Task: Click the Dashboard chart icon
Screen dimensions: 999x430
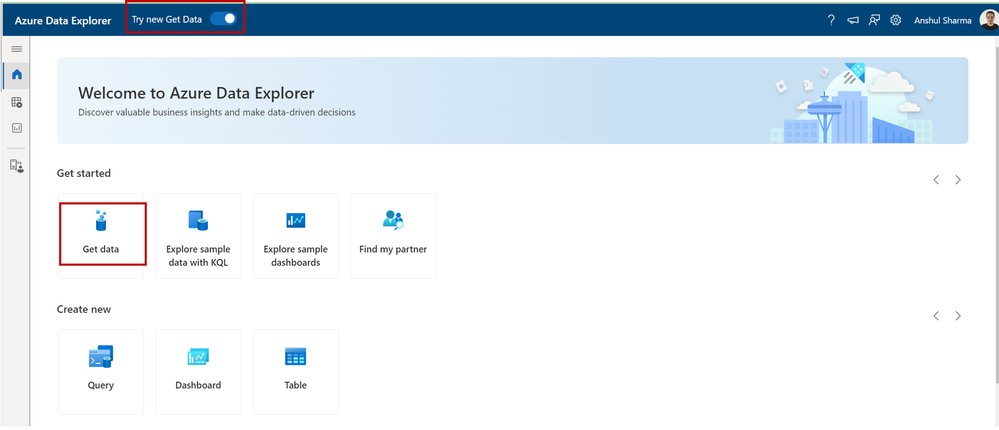Action: coord(198,357)
